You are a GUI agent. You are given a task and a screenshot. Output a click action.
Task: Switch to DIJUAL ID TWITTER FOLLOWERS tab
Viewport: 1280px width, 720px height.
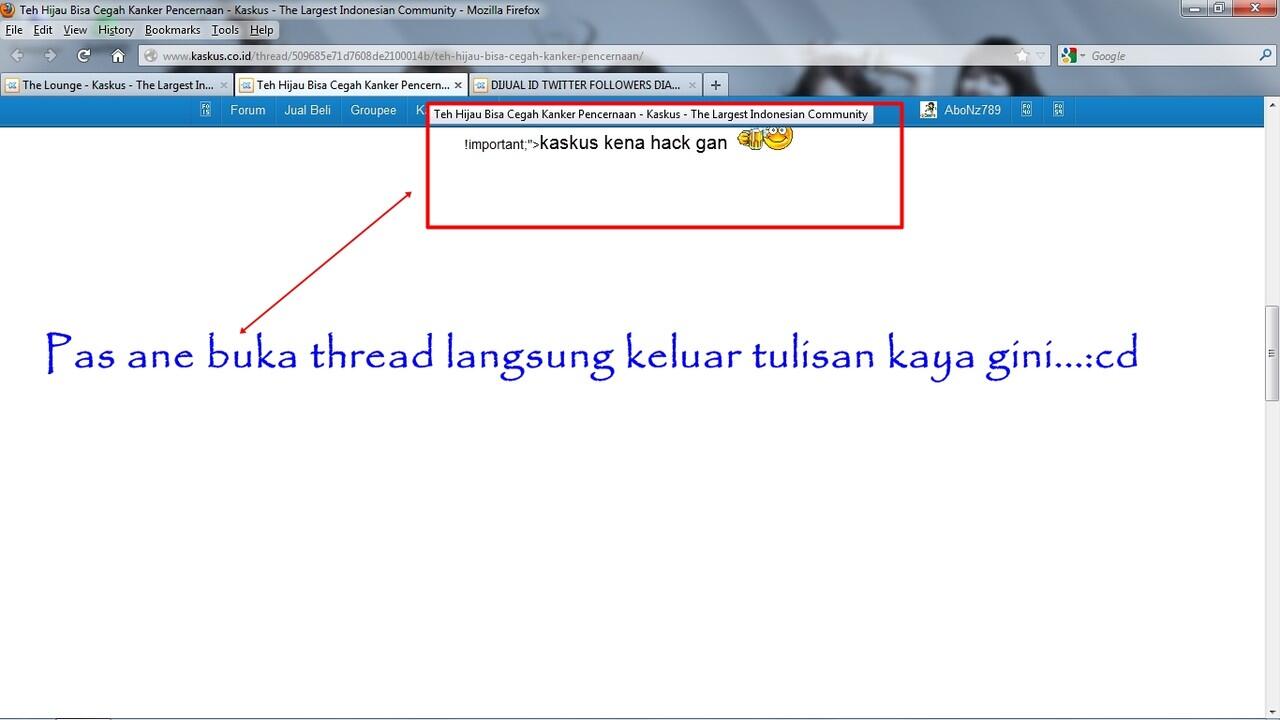pyautogui.click(x=585, y=85)
